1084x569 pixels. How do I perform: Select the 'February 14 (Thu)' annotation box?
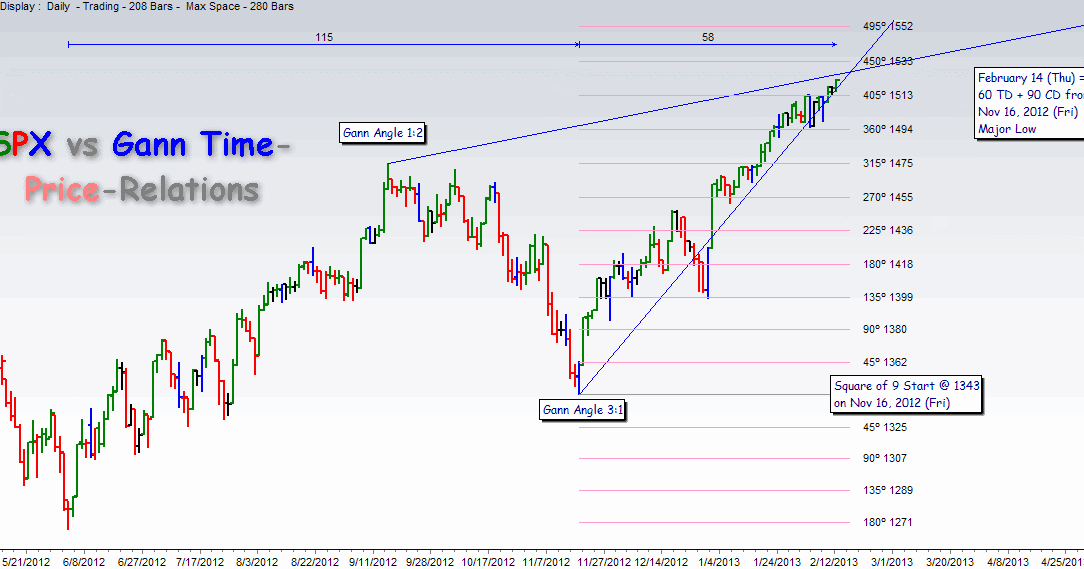1030,103
